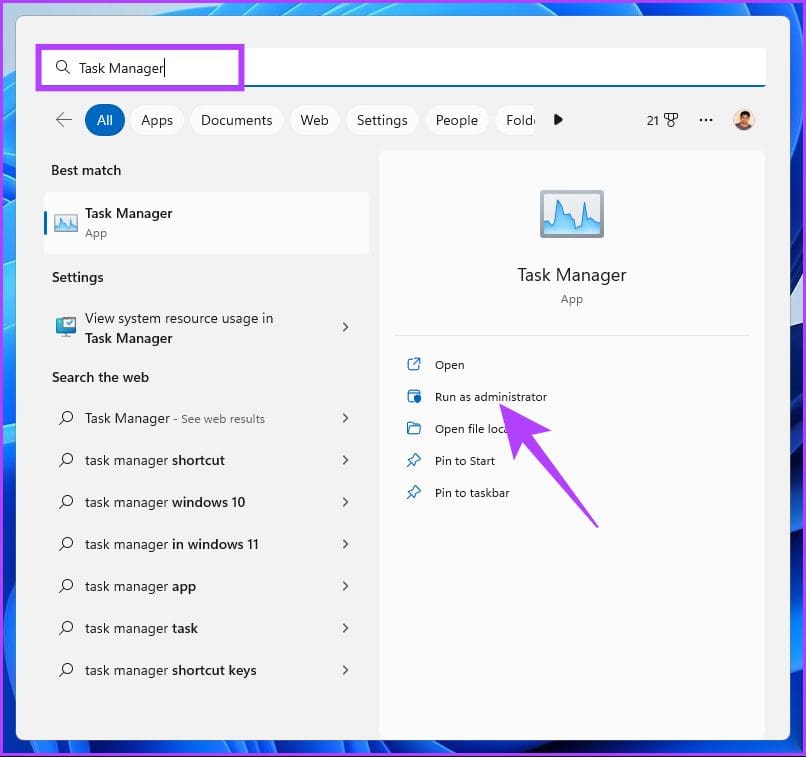Click the user profile picture icon

tap(744, 119)
